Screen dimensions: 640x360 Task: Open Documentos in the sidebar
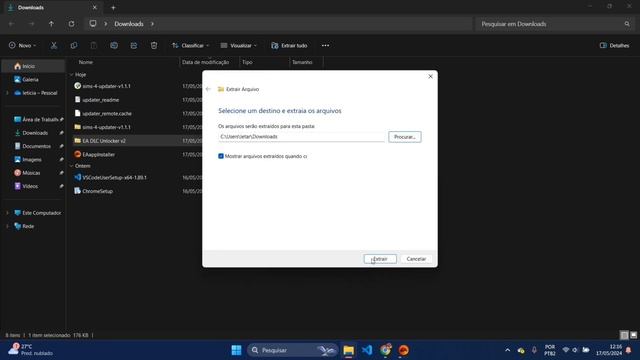[x=35, y=146]
